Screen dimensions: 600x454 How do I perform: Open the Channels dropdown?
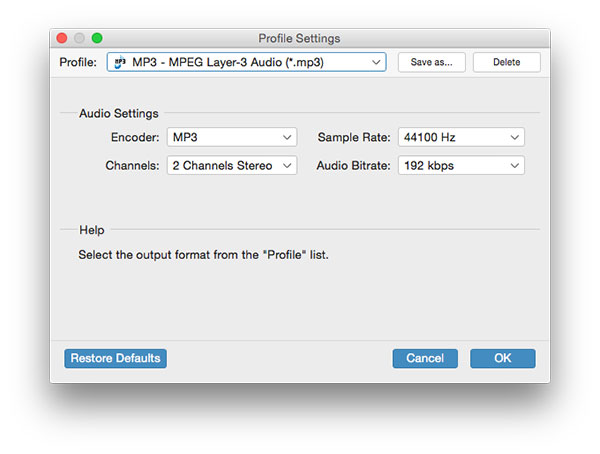click(x=232, y=165)
